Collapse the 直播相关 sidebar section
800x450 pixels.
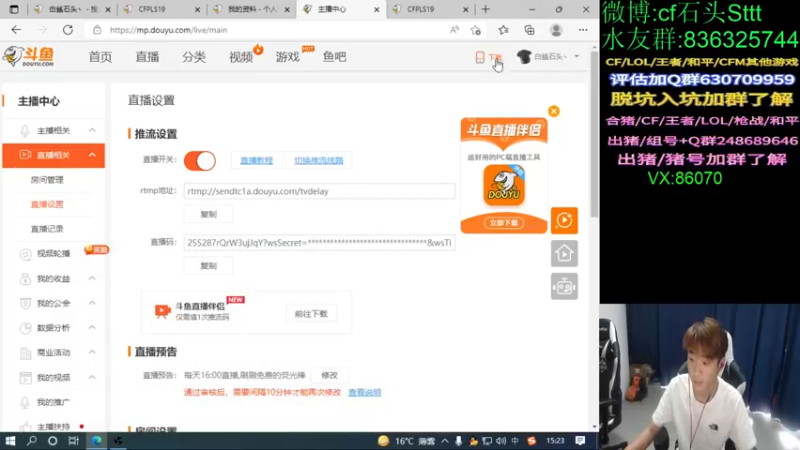[x=92, y=155]
